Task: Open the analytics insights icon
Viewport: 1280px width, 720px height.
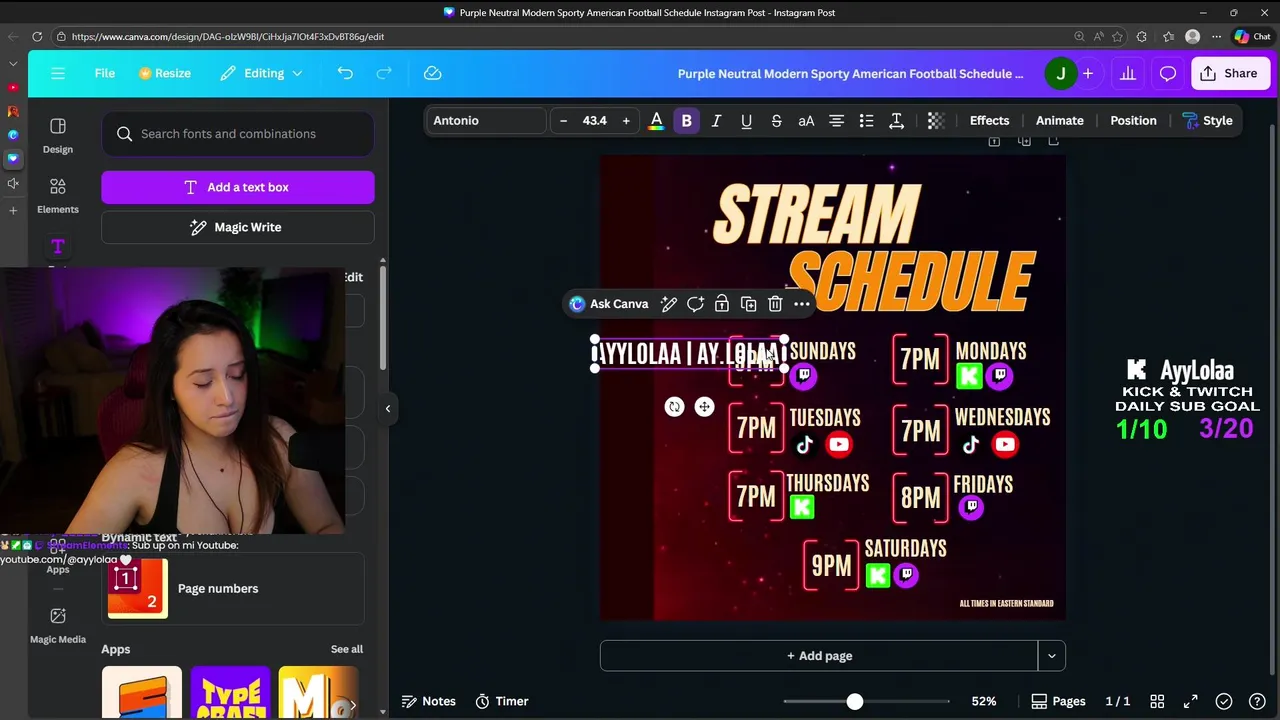Action: coord(1128,73)
